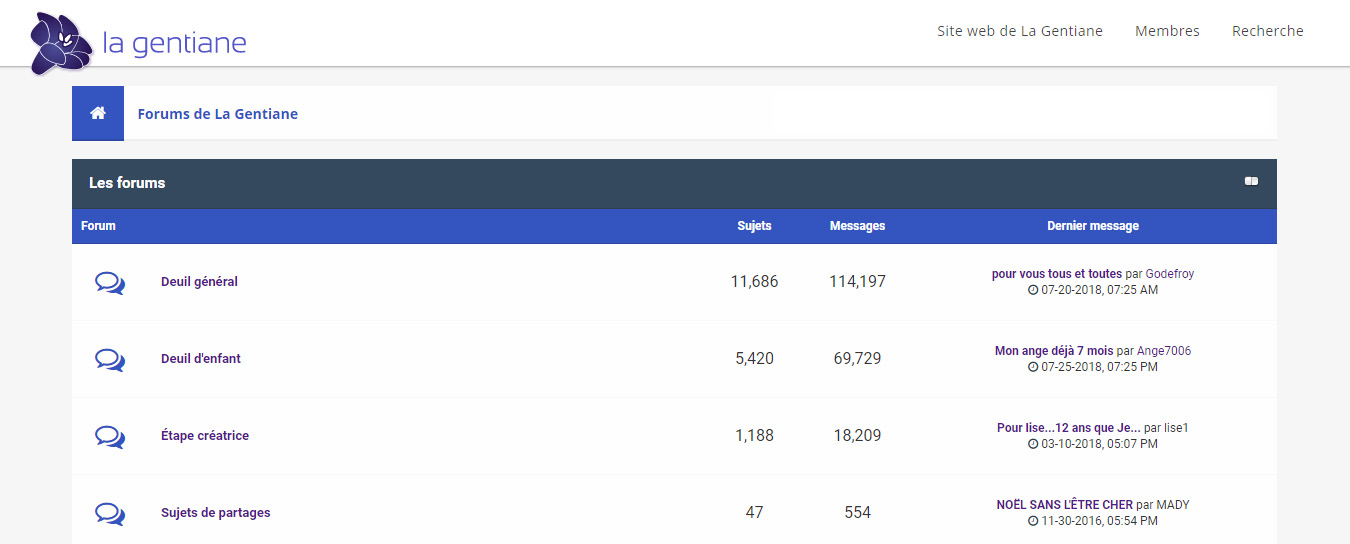This screenshot has height=544, width=1350.
Task: Open last post 'pour vous tous et toutes'
Action: tap(1057, 274)
